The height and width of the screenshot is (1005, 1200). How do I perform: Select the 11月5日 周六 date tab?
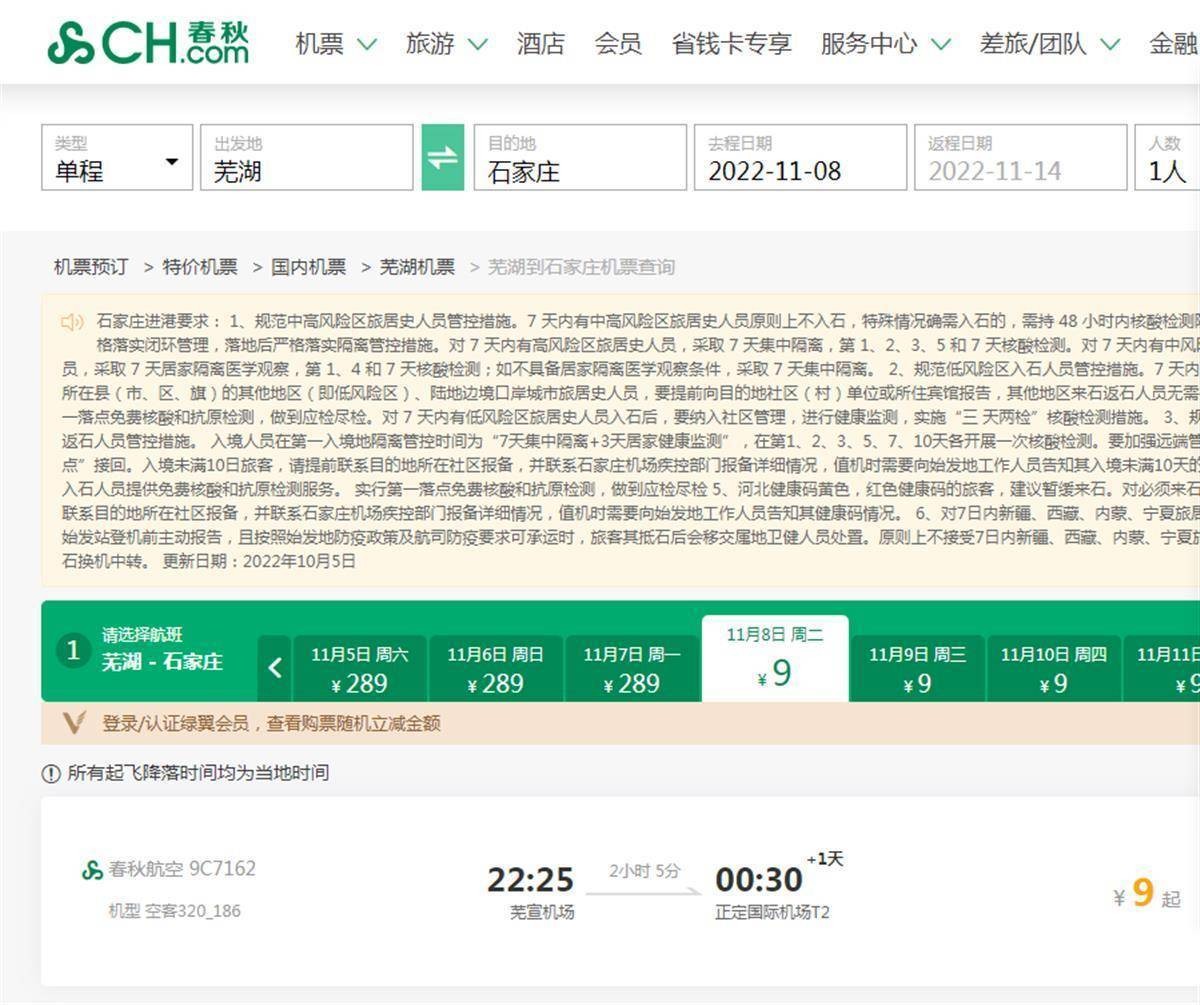[x=359, y=668]
